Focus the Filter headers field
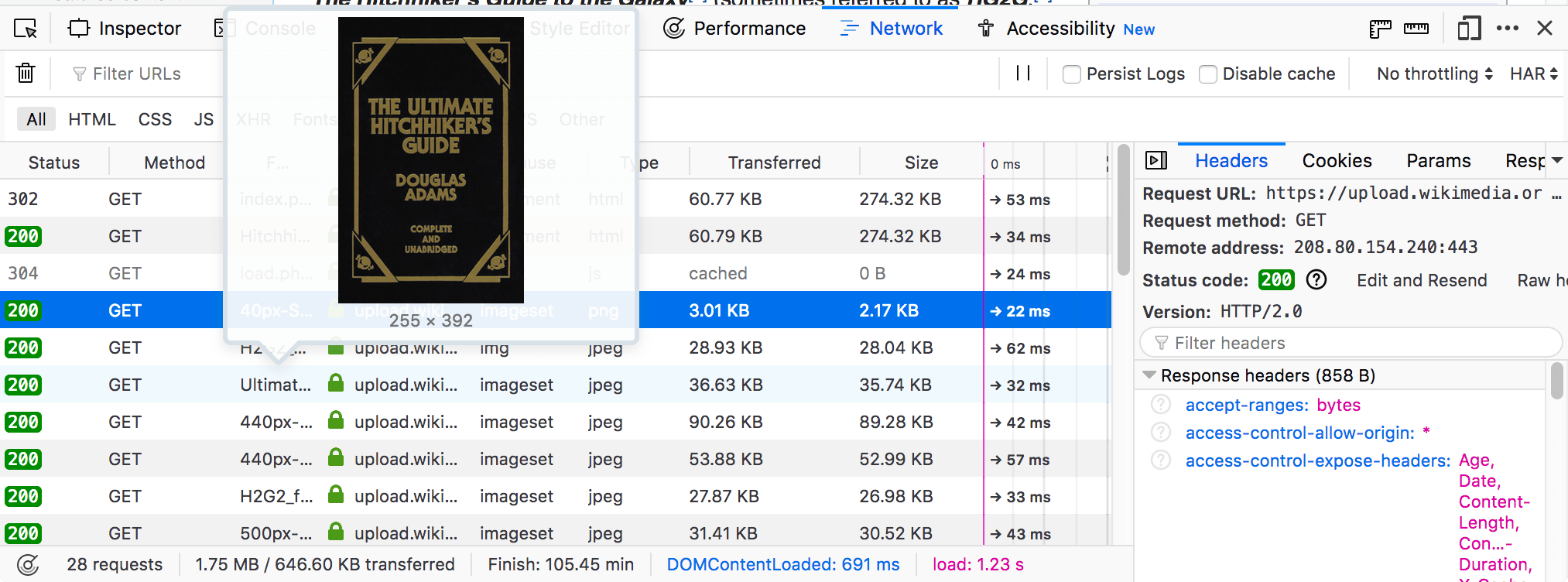The height and width of the screenshot is (582, 1568). click(x=1351, y=343)
